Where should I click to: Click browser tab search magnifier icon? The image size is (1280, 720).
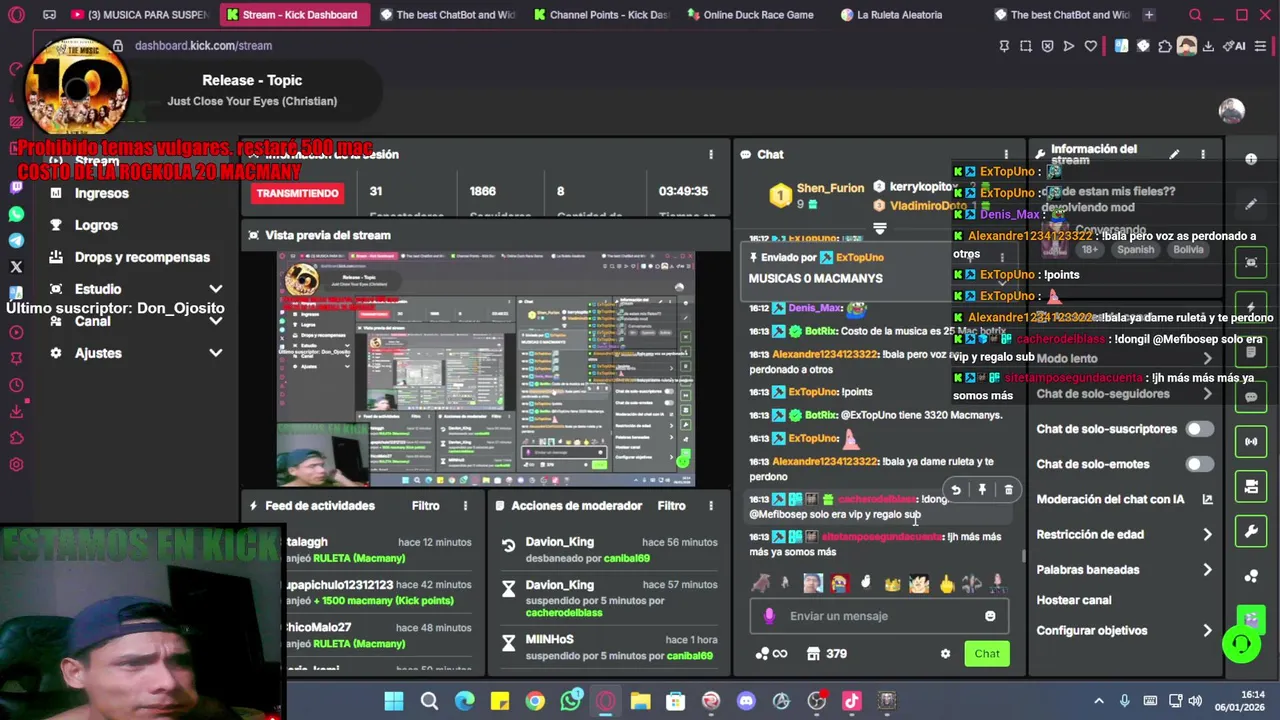[x=1195, y=15]
